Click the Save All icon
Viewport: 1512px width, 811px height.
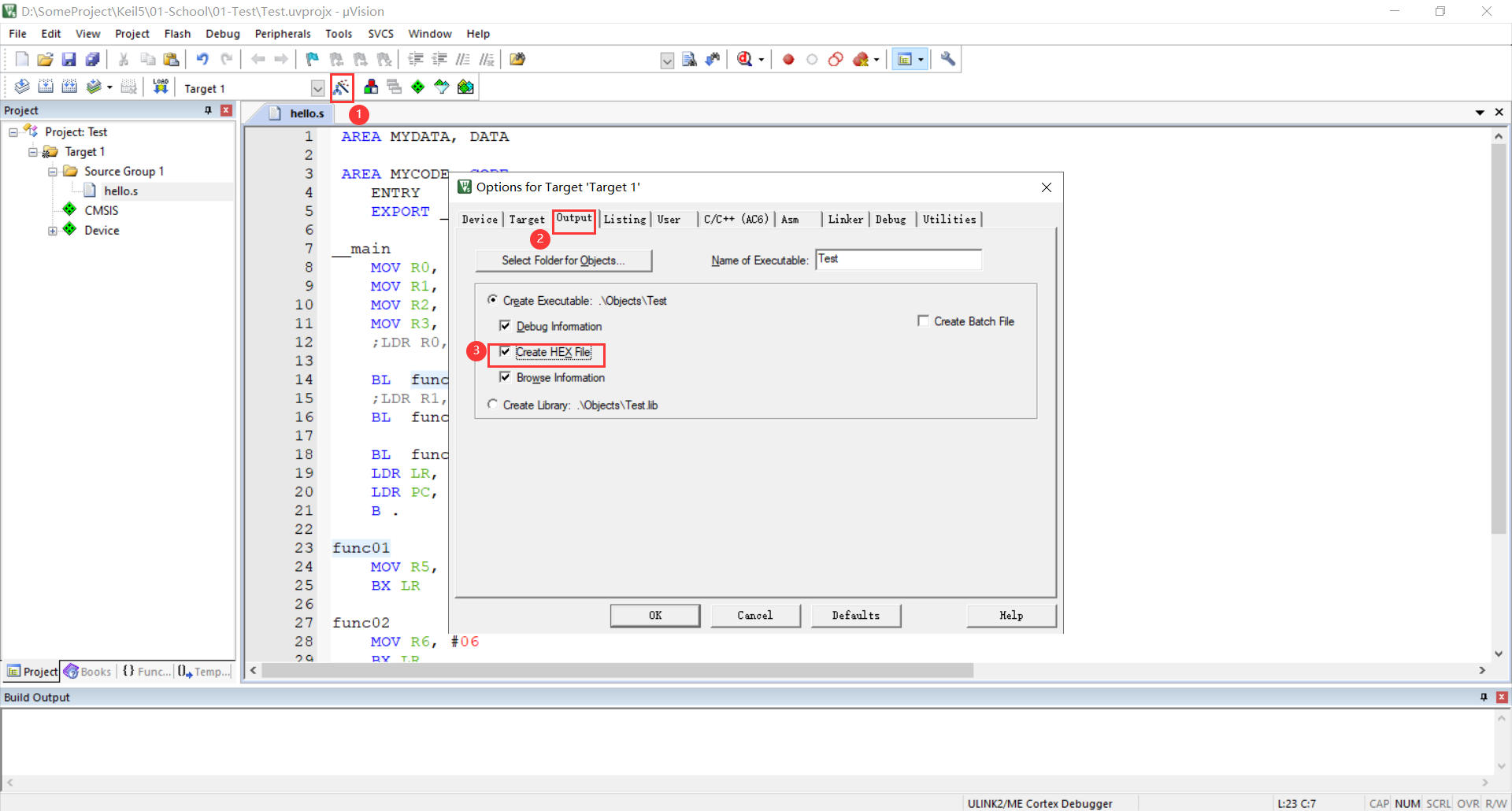click(93, 59)
